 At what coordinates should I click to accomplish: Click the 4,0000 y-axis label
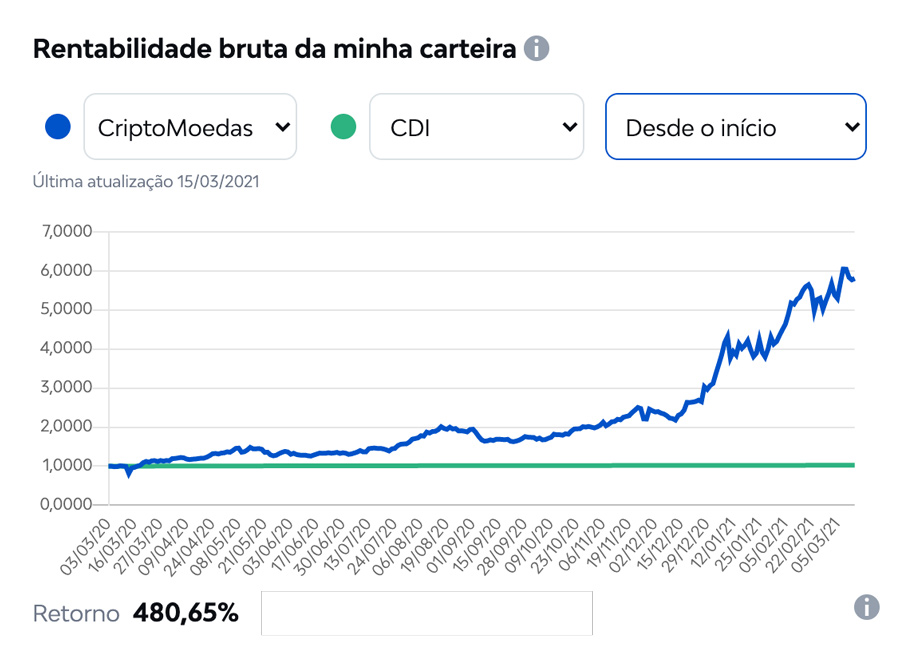[x=68, y=349]
